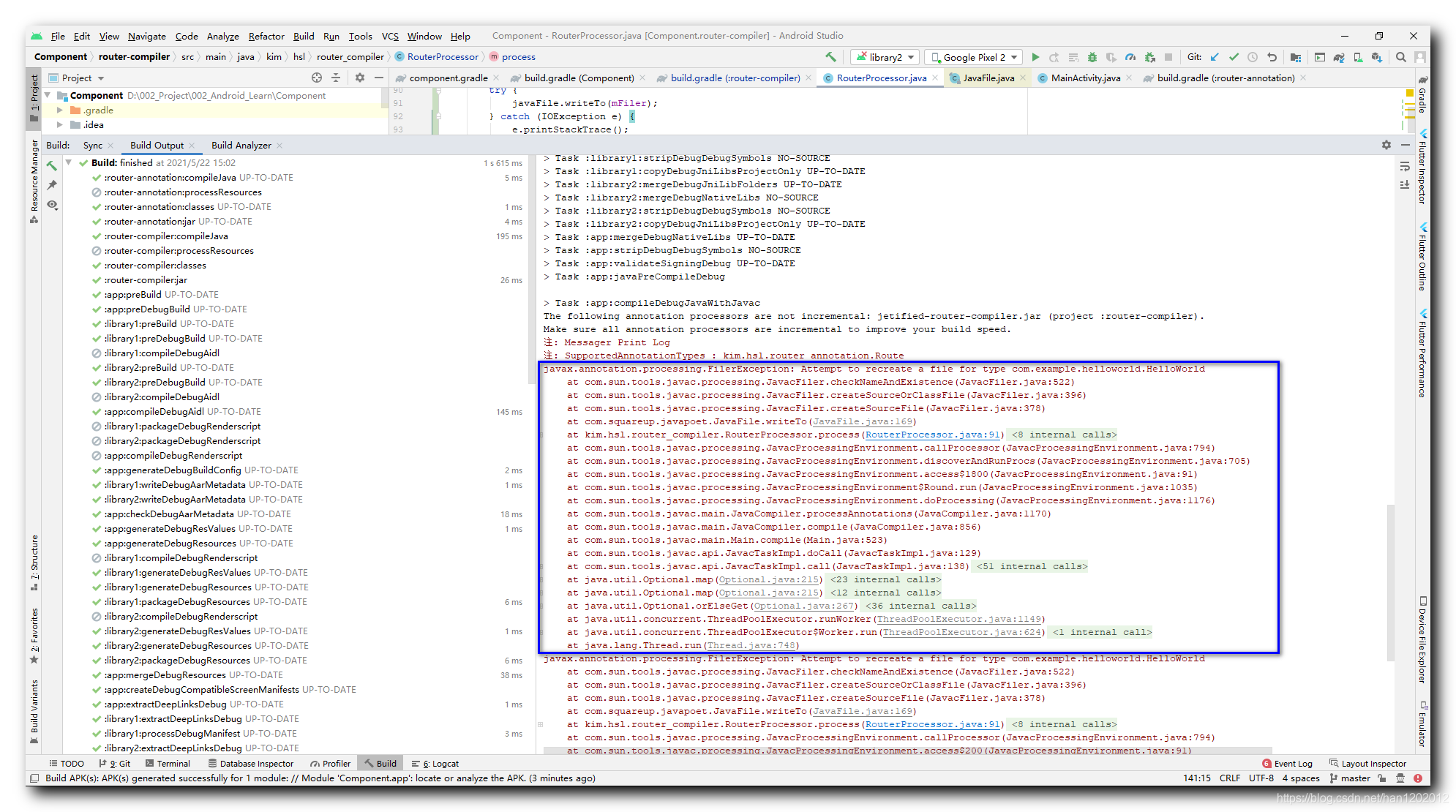Run the app with the green play button
1456x812 pixels.
1035,57
